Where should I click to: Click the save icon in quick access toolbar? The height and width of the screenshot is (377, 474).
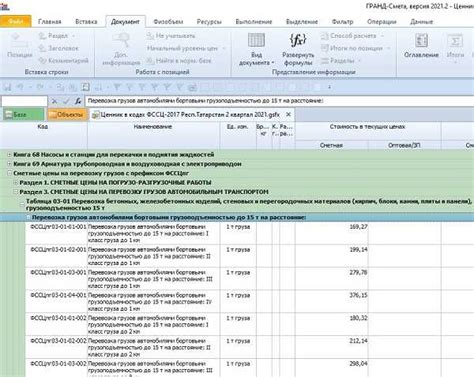pos(7,87)
